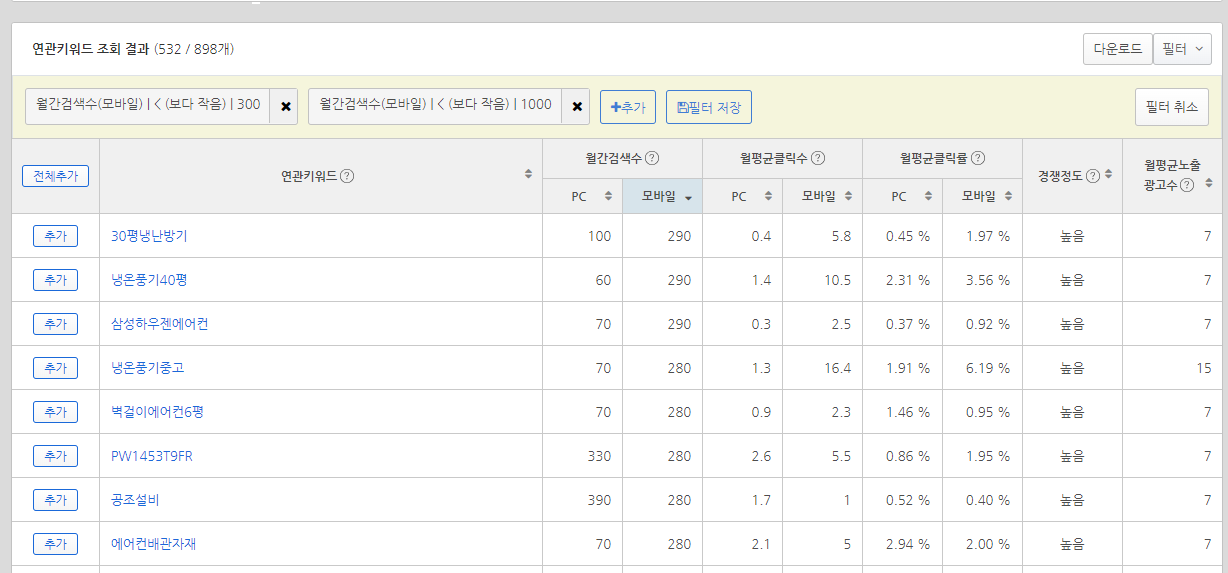The height and width of the screenshot is (573, 1228).
Task: Cancel filters with 필터 취소 button
Action: click(1171, 107)
